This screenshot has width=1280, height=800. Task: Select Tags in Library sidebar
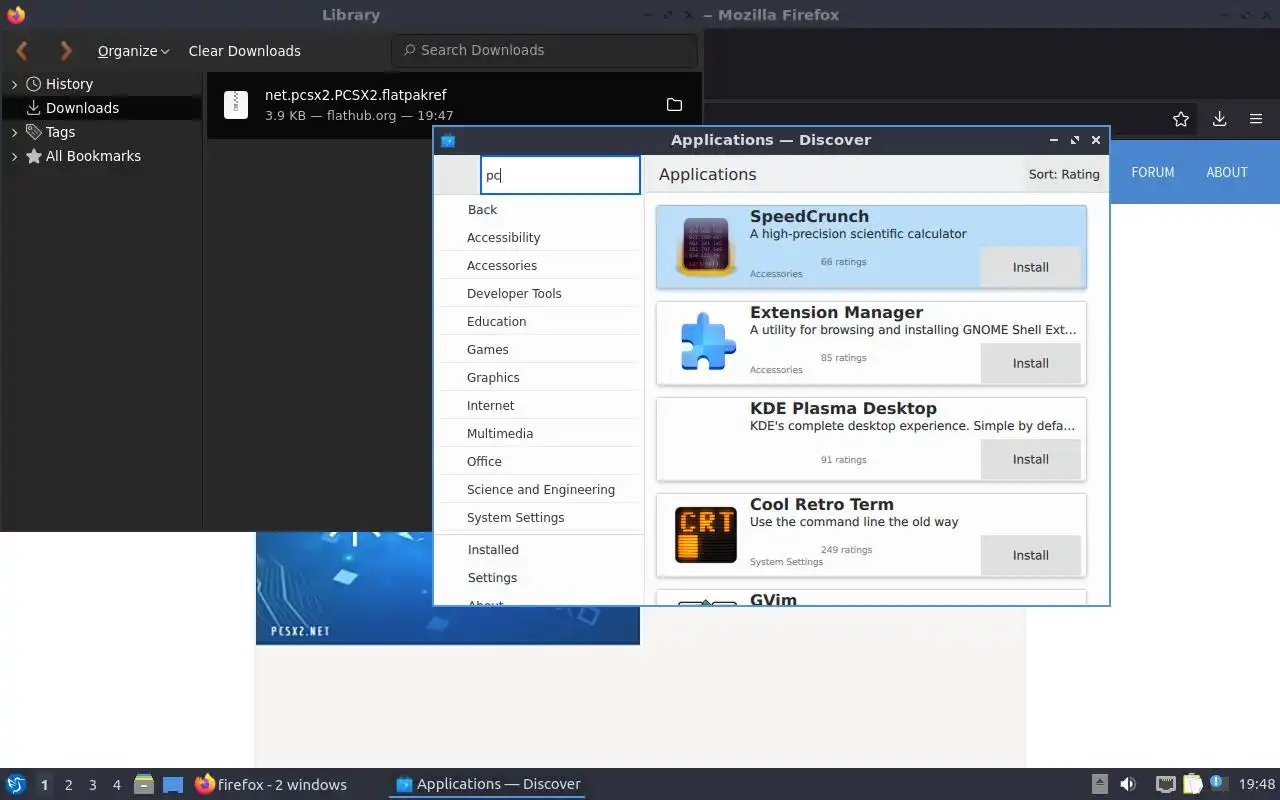tap(60, 132)
